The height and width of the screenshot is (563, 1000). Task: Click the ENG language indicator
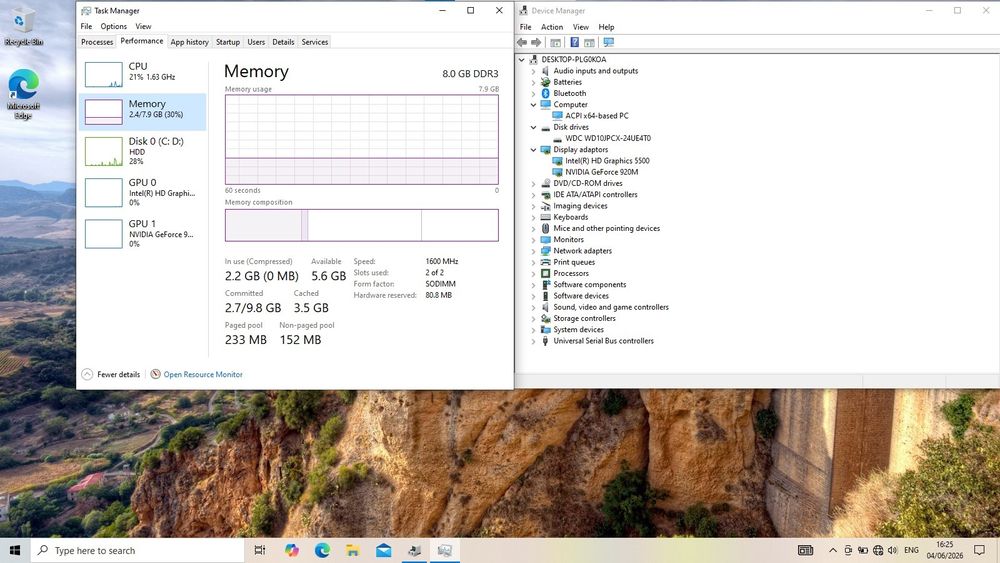(x=911, y=550)
